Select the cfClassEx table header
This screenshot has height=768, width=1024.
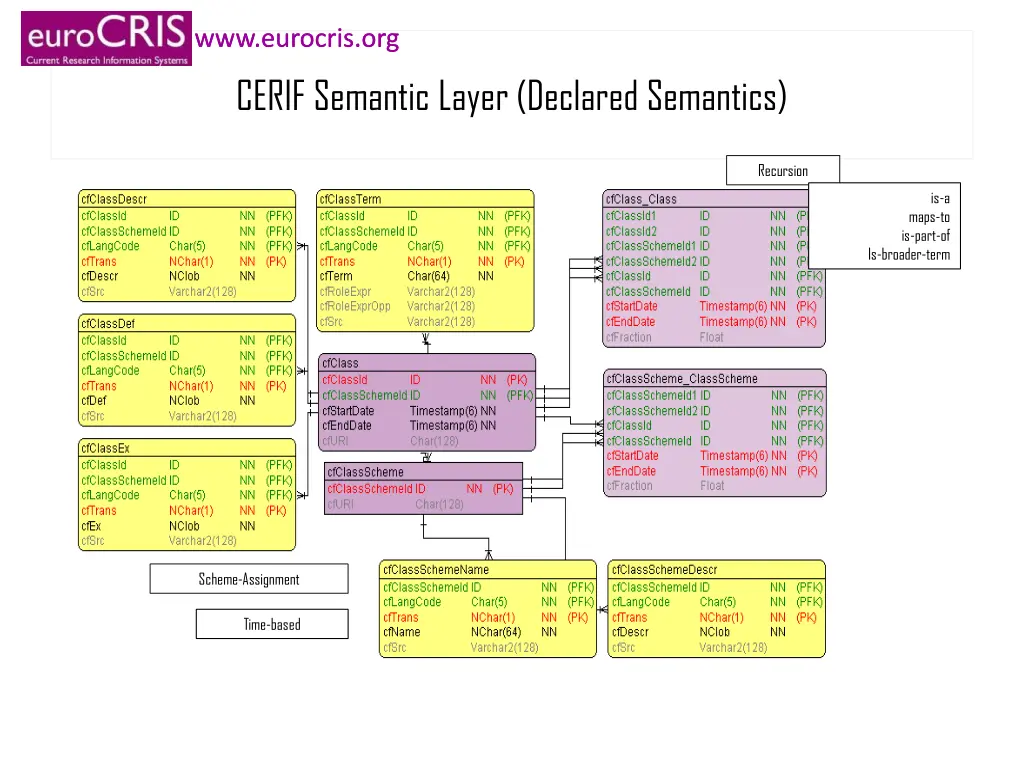(187, 448)
